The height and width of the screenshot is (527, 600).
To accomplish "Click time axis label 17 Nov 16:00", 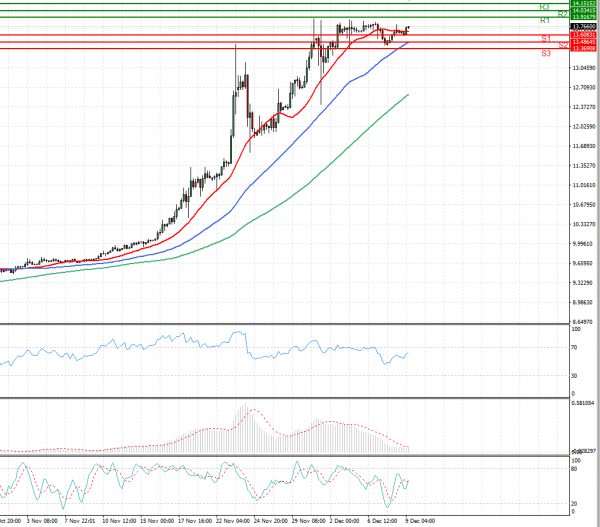I will [x=195, y=521].
